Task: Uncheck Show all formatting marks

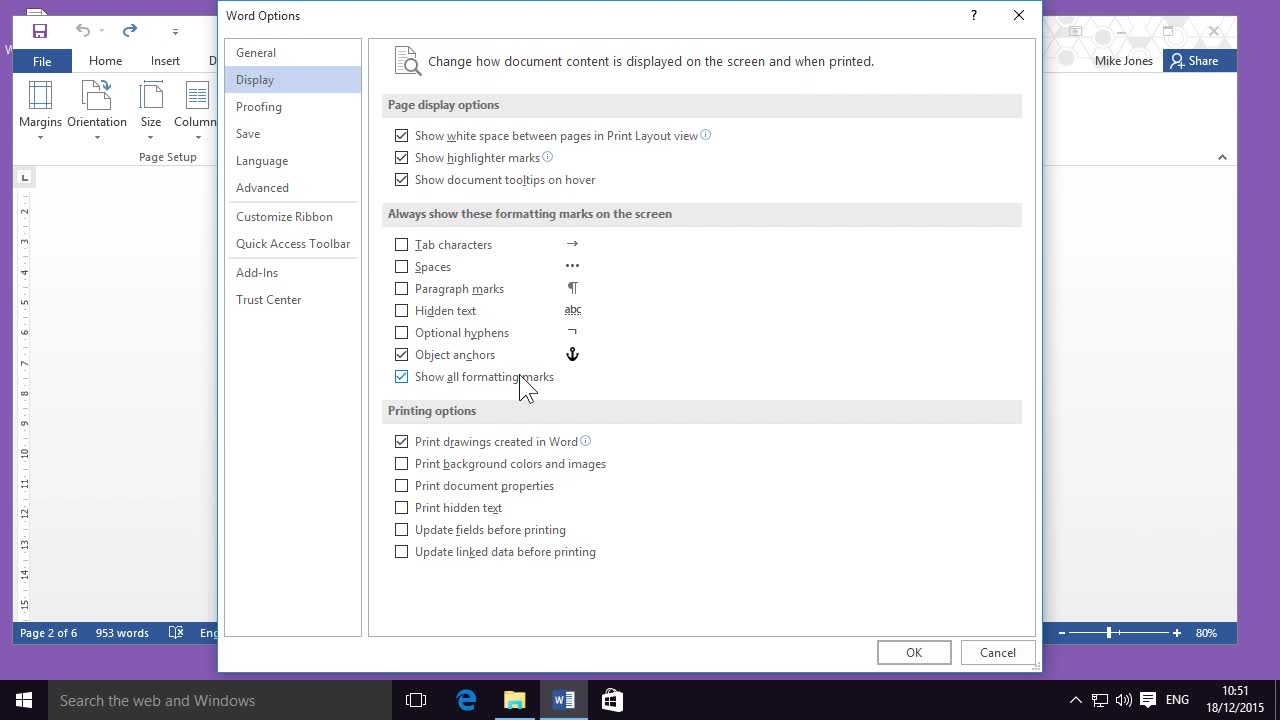Action: (401, 377)
